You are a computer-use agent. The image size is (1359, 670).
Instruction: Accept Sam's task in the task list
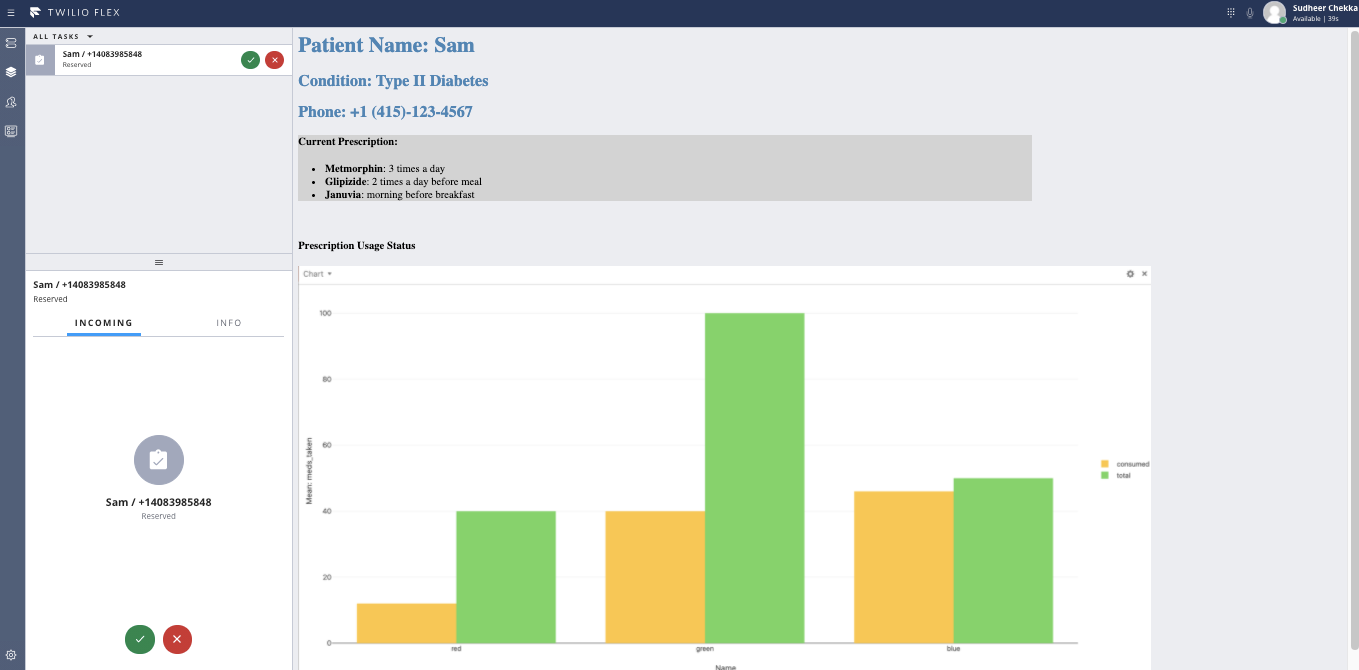pyautogui.click(x=250, y=60)
